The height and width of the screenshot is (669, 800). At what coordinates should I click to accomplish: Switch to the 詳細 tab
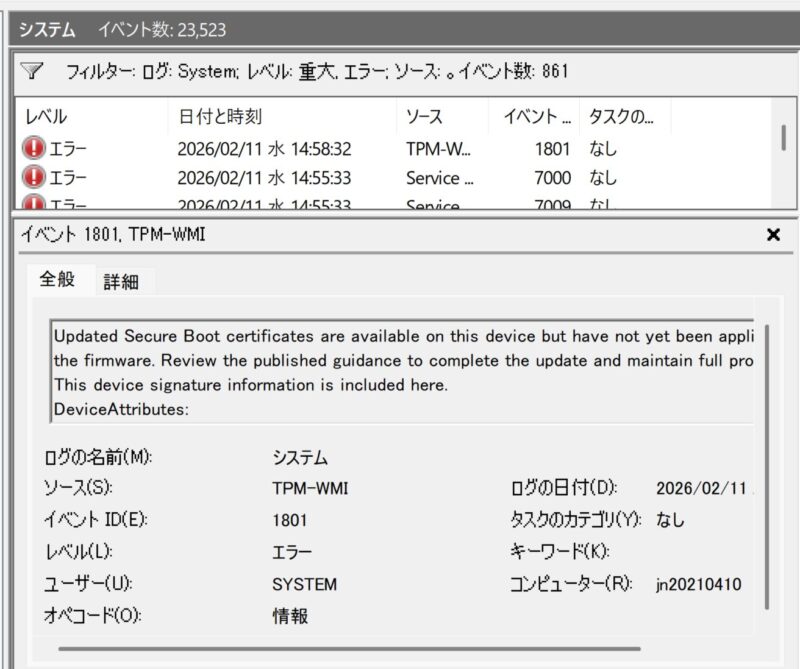click(x=121, y=282)
